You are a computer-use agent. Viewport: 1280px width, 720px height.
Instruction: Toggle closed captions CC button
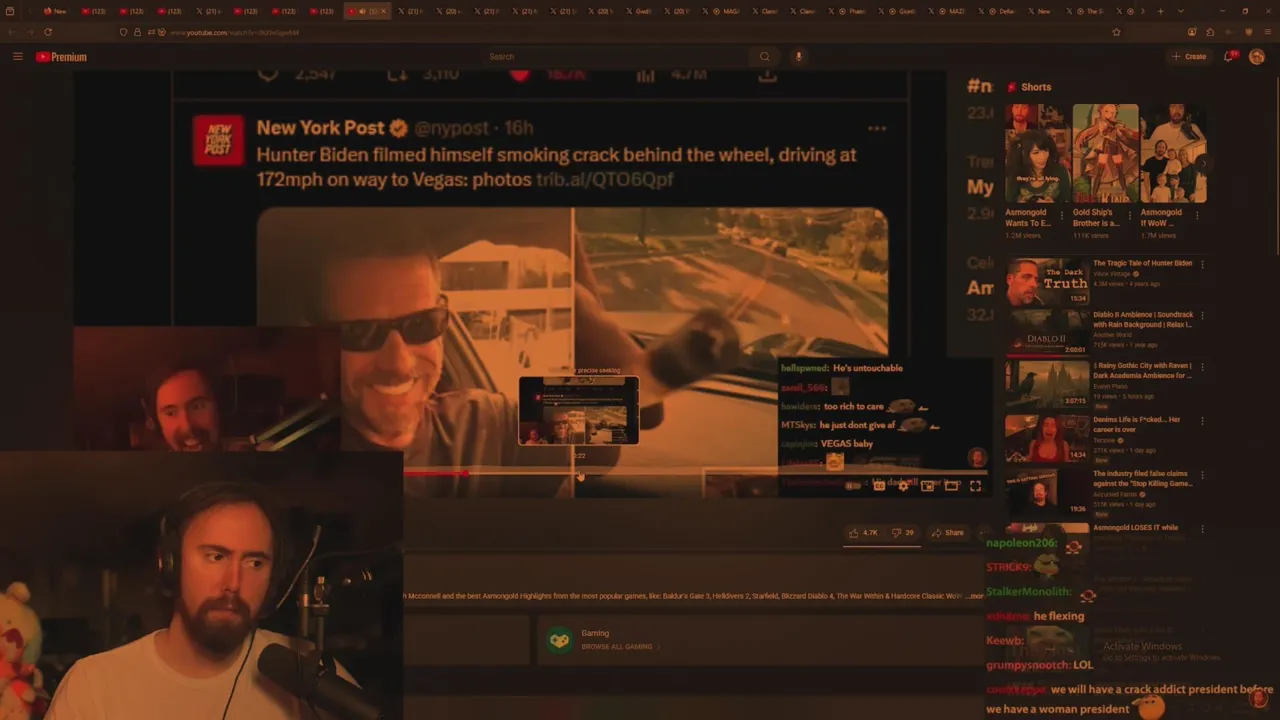pyautogui.click(x=878, y=486)
